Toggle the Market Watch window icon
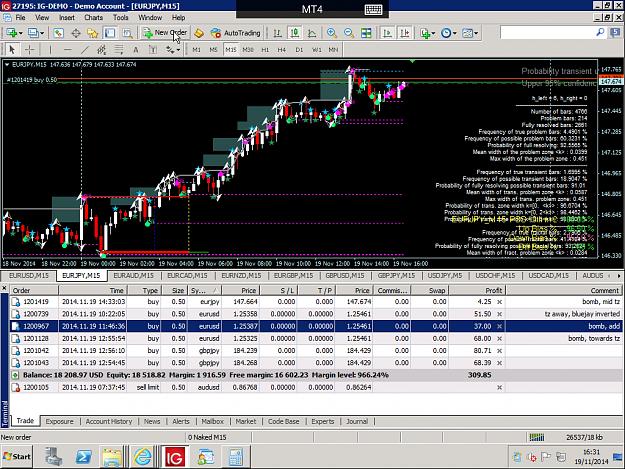The height and width of the screenshot is (469, 625). click(59, 33)
